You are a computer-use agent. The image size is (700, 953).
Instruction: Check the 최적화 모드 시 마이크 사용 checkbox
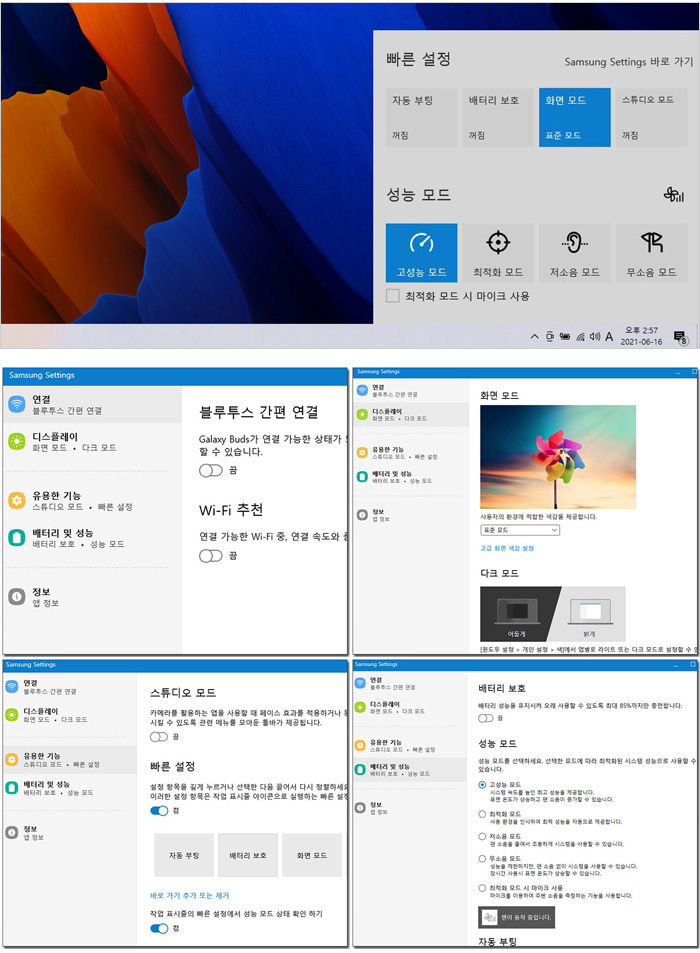point(393,296)
